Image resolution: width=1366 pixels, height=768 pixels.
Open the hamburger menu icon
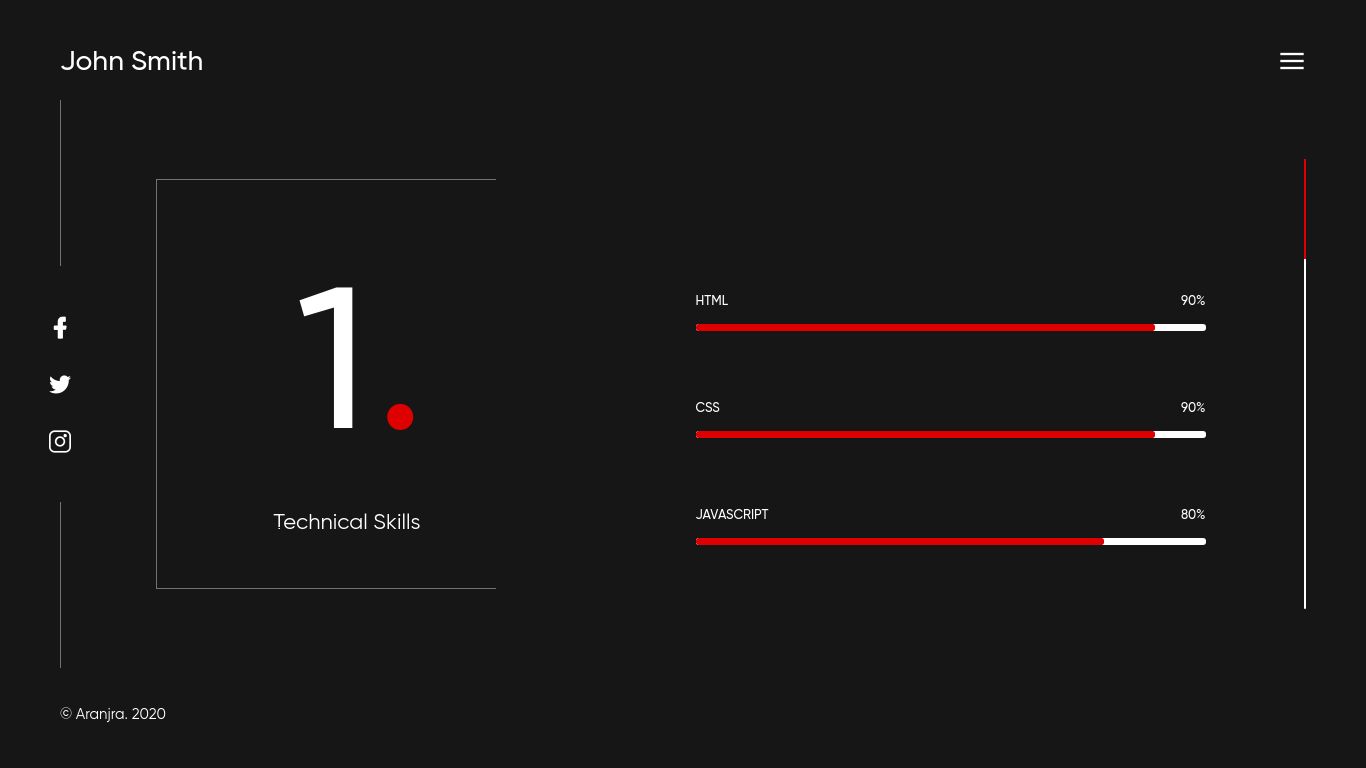(x=1291, y=61)
